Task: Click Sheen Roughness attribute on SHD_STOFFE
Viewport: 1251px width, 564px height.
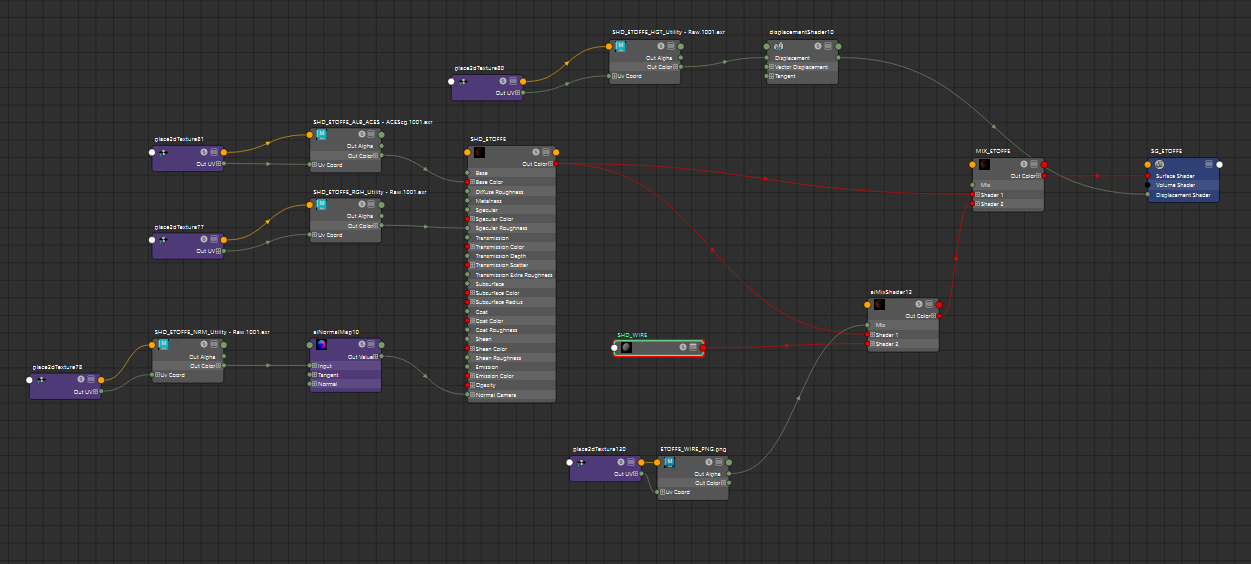Action: [x=511, y=357]
